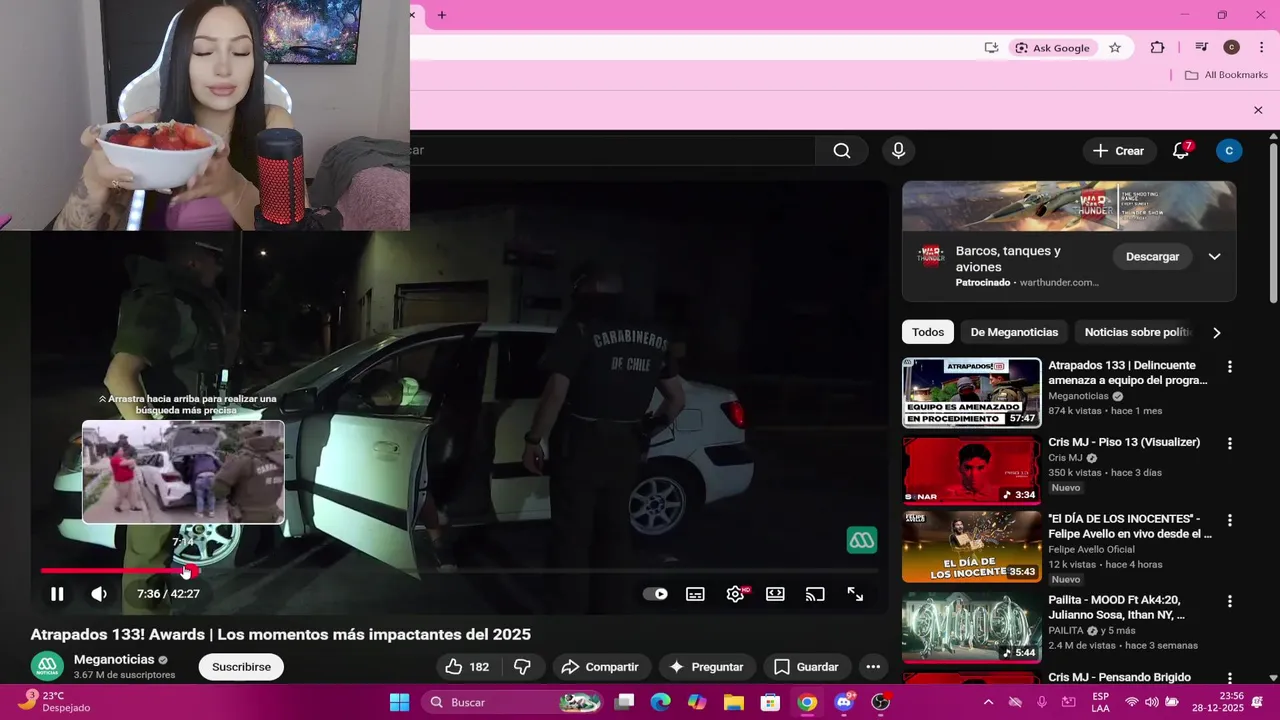Screen dimensions: 1280x720
Task: Dislike the video with thumbs down
Action: 522,667
